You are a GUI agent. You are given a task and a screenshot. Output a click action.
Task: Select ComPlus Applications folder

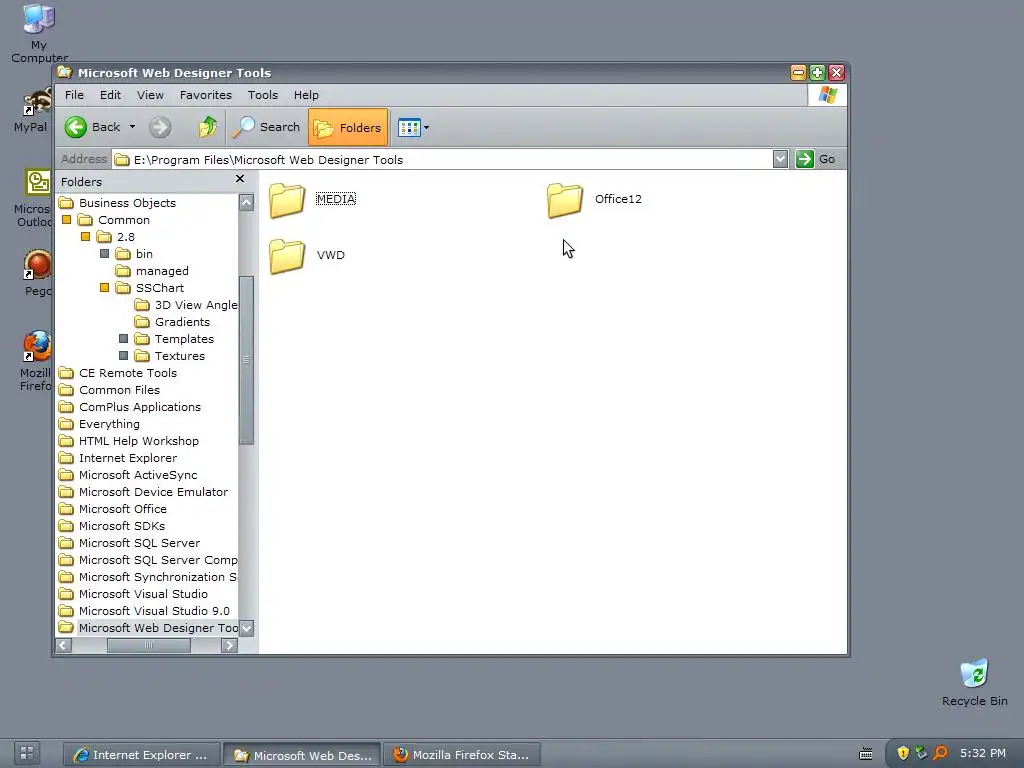pyautogui.click(x=130, y=407)
